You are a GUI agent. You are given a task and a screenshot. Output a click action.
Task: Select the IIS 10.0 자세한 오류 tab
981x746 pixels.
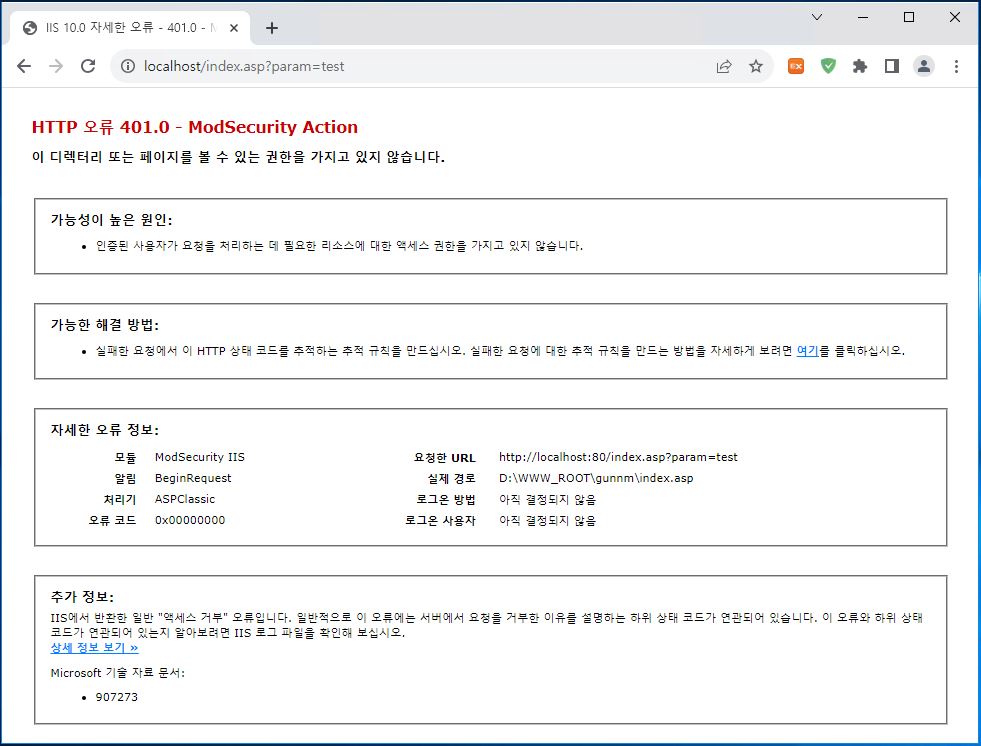(x=130, y=28)
